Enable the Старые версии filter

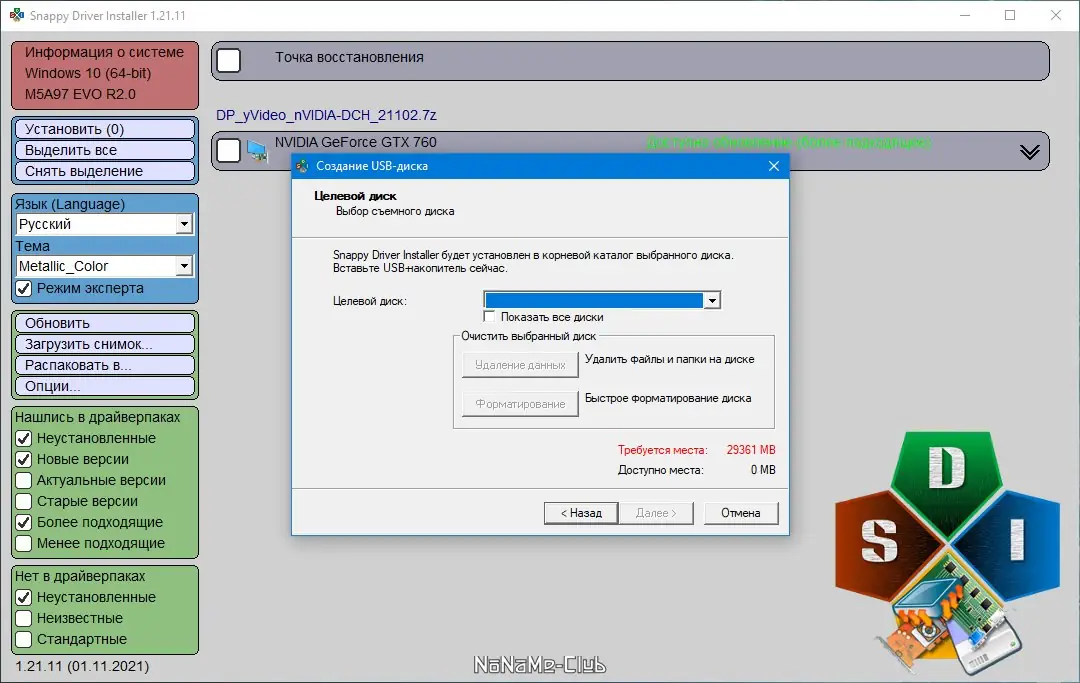coord(21,501)
